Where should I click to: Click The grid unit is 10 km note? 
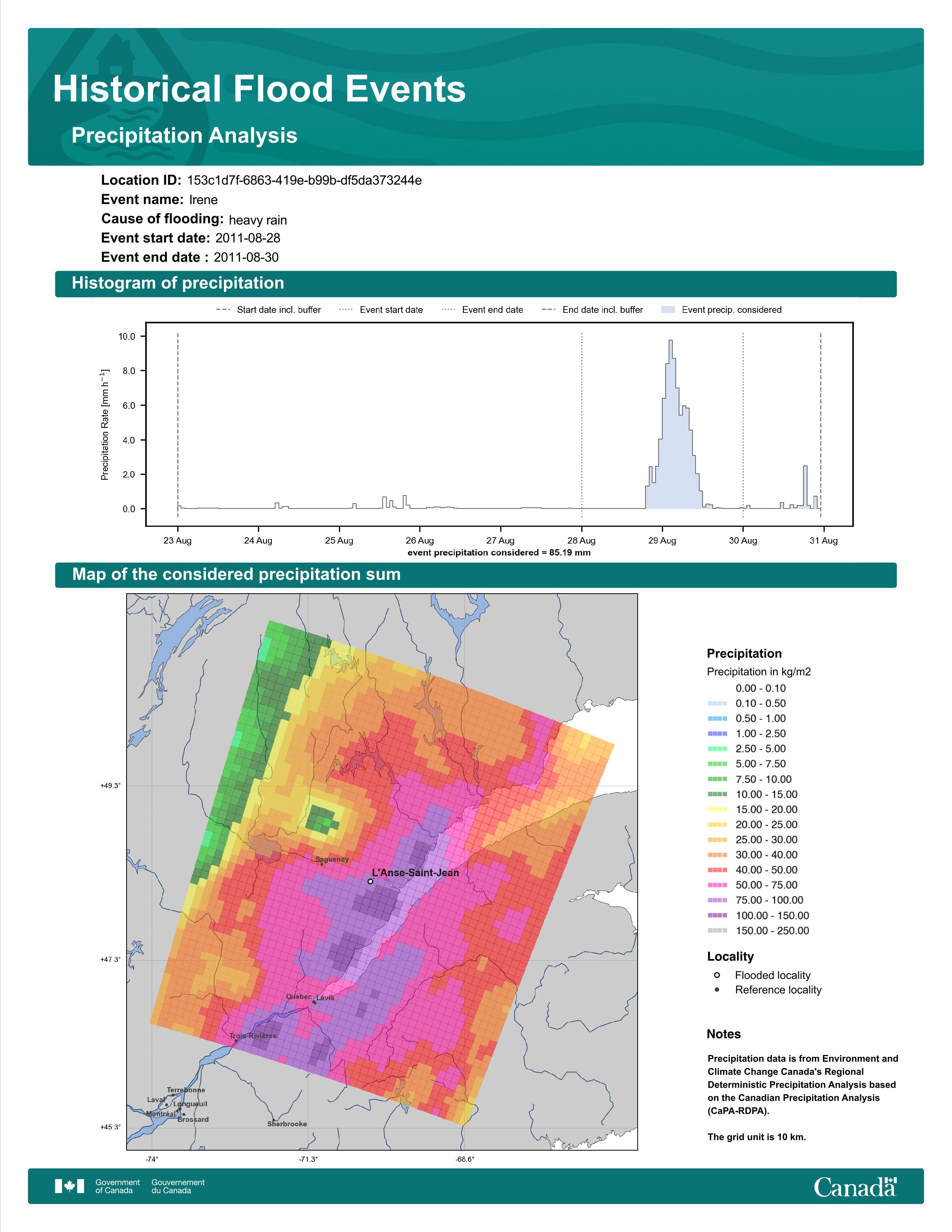pos(756,1137)
